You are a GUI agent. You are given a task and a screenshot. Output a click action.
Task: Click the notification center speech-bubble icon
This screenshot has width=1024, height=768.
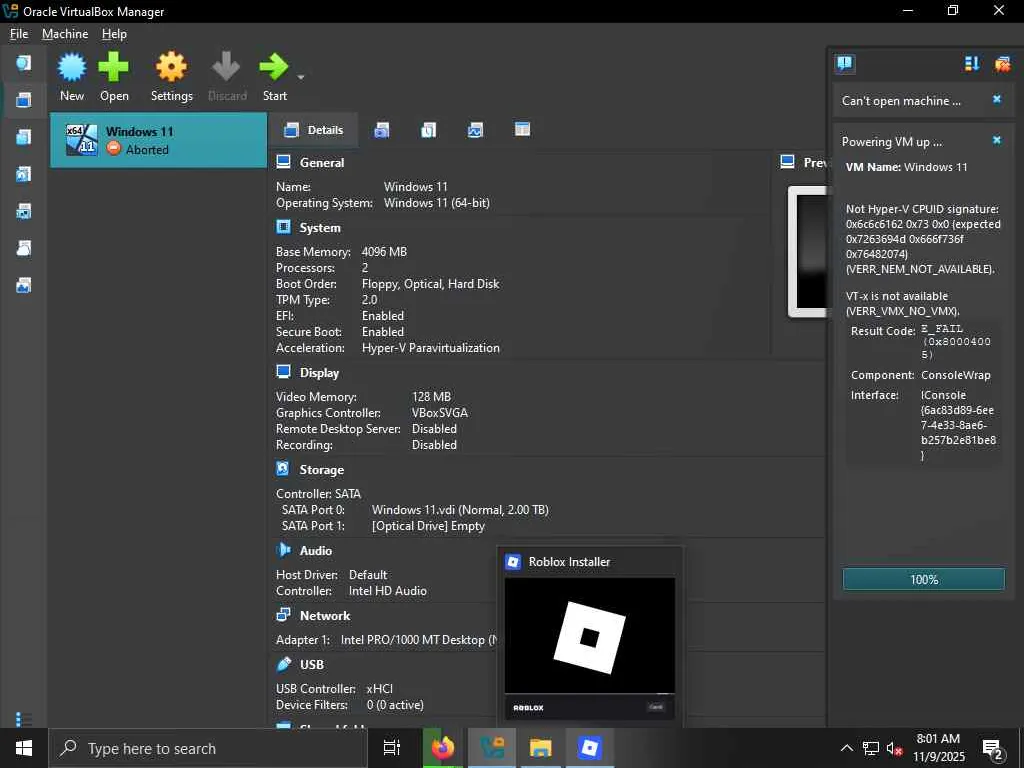844,63
